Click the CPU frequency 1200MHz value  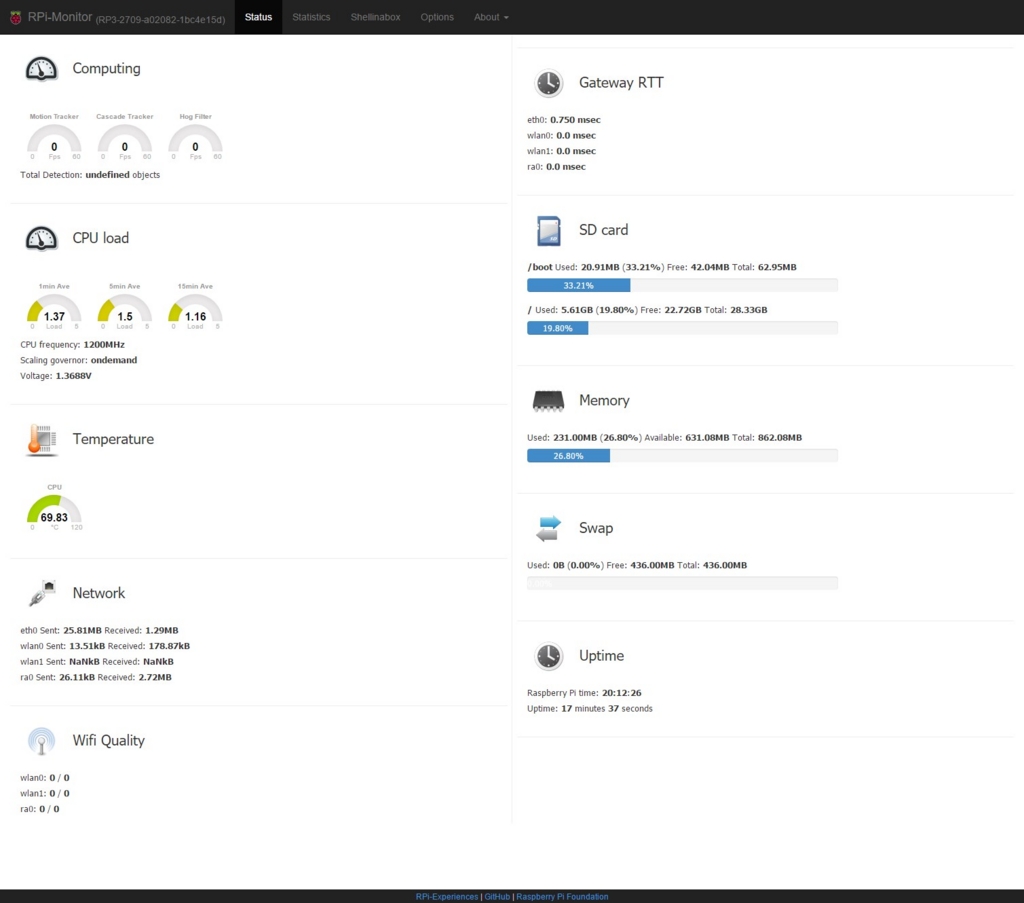(104, 345)
